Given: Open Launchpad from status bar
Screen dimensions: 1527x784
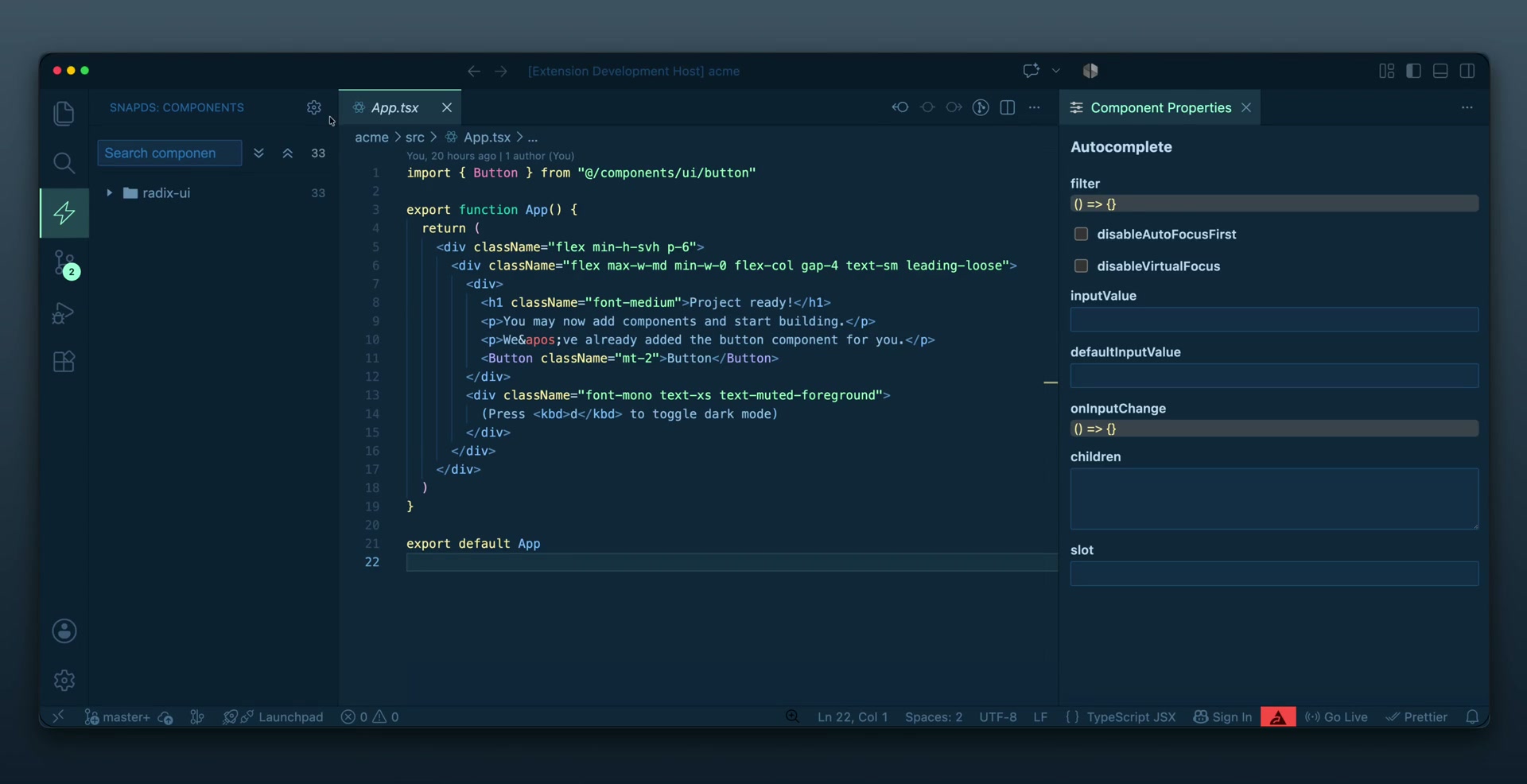Looking at the screenshot, I should 273,716.
